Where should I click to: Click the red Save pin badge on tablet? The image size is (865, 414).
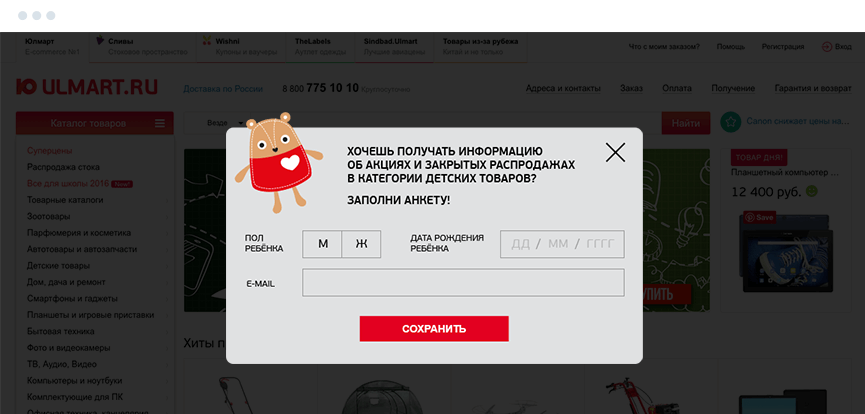pos(760,217)
